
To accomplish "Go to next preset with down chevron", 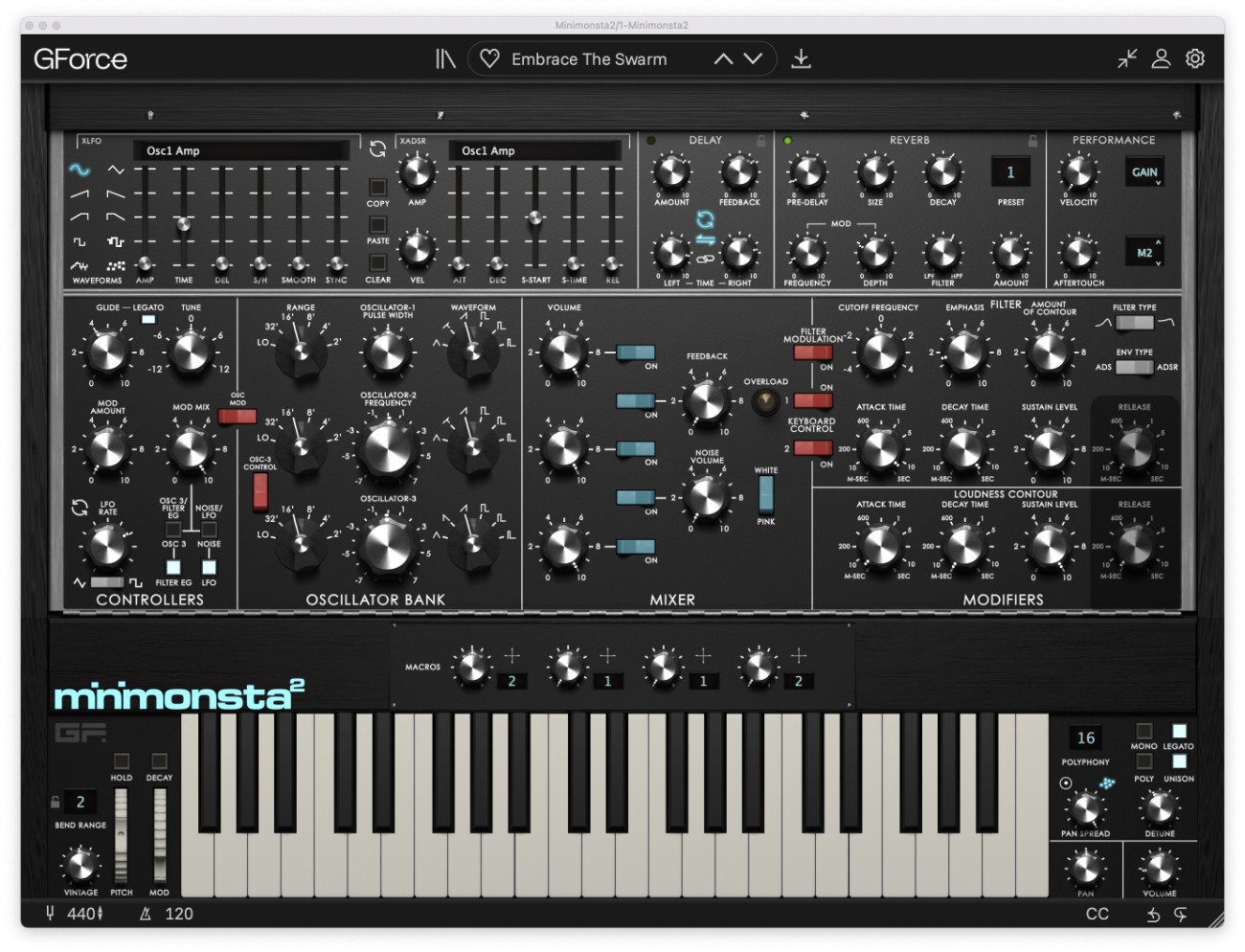I will pyautogui.click(x=754, y=59).
